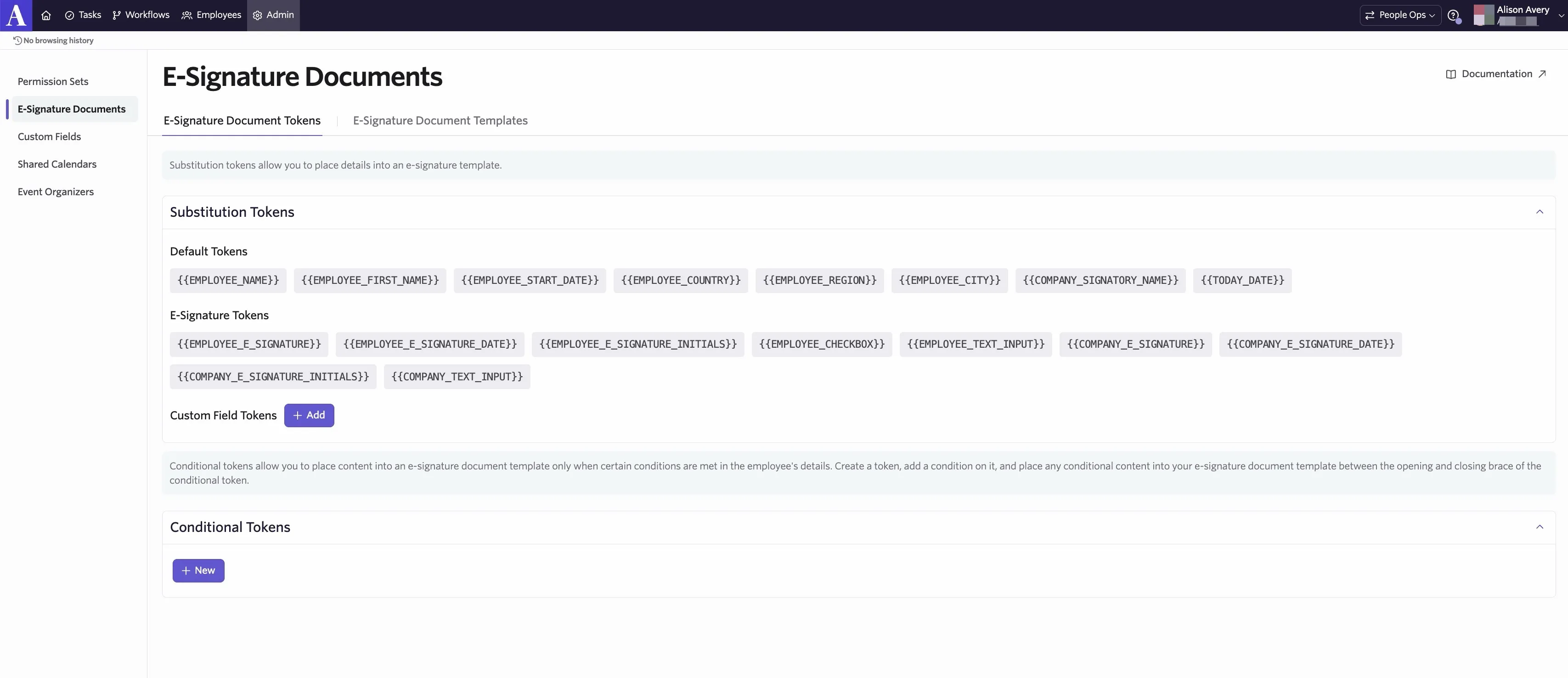
Task: Open Custom Fields in the sidebar
Action: coord(49,137)
